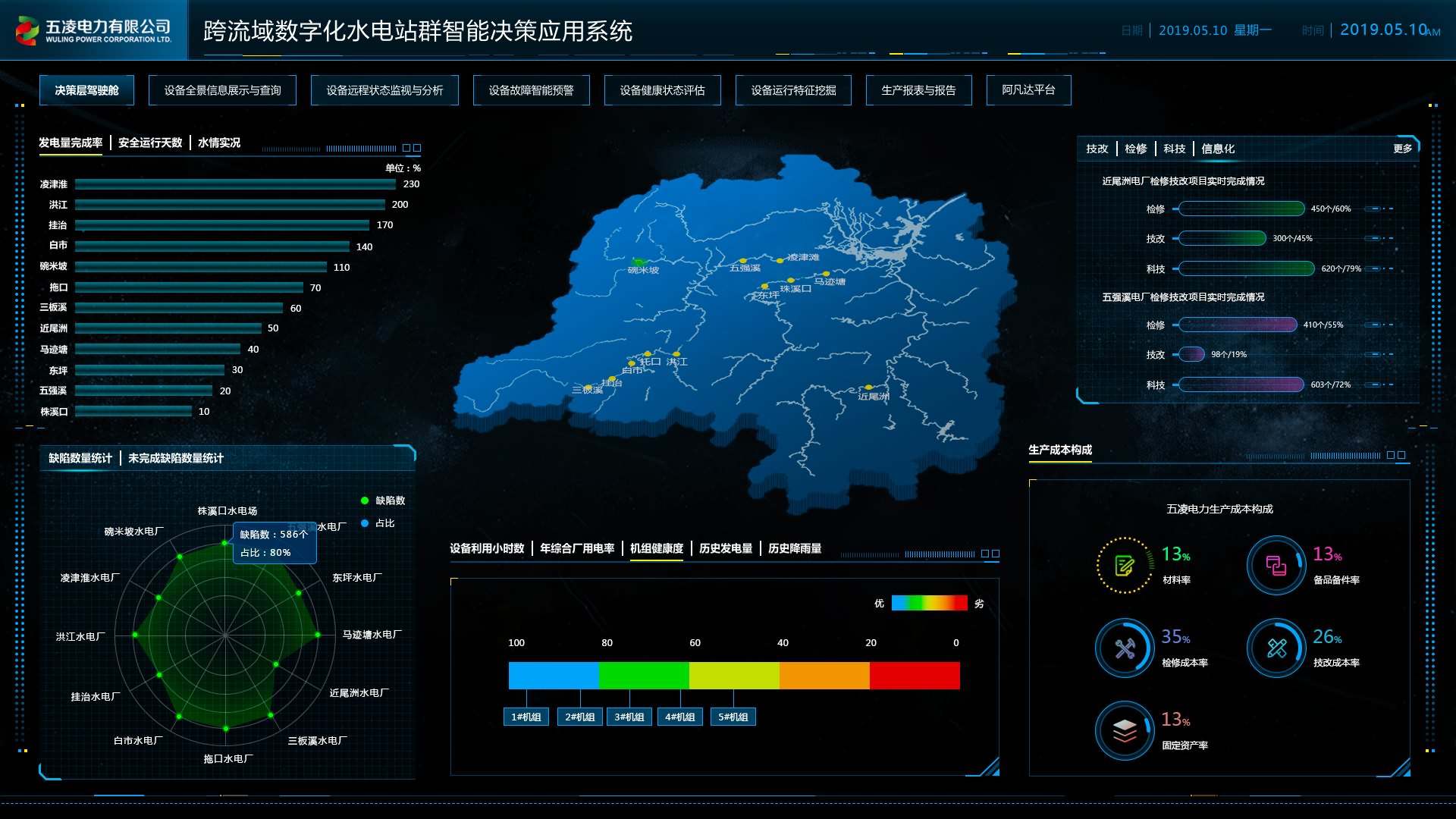Click the 2#机组 unit label

tap(580, 717)
